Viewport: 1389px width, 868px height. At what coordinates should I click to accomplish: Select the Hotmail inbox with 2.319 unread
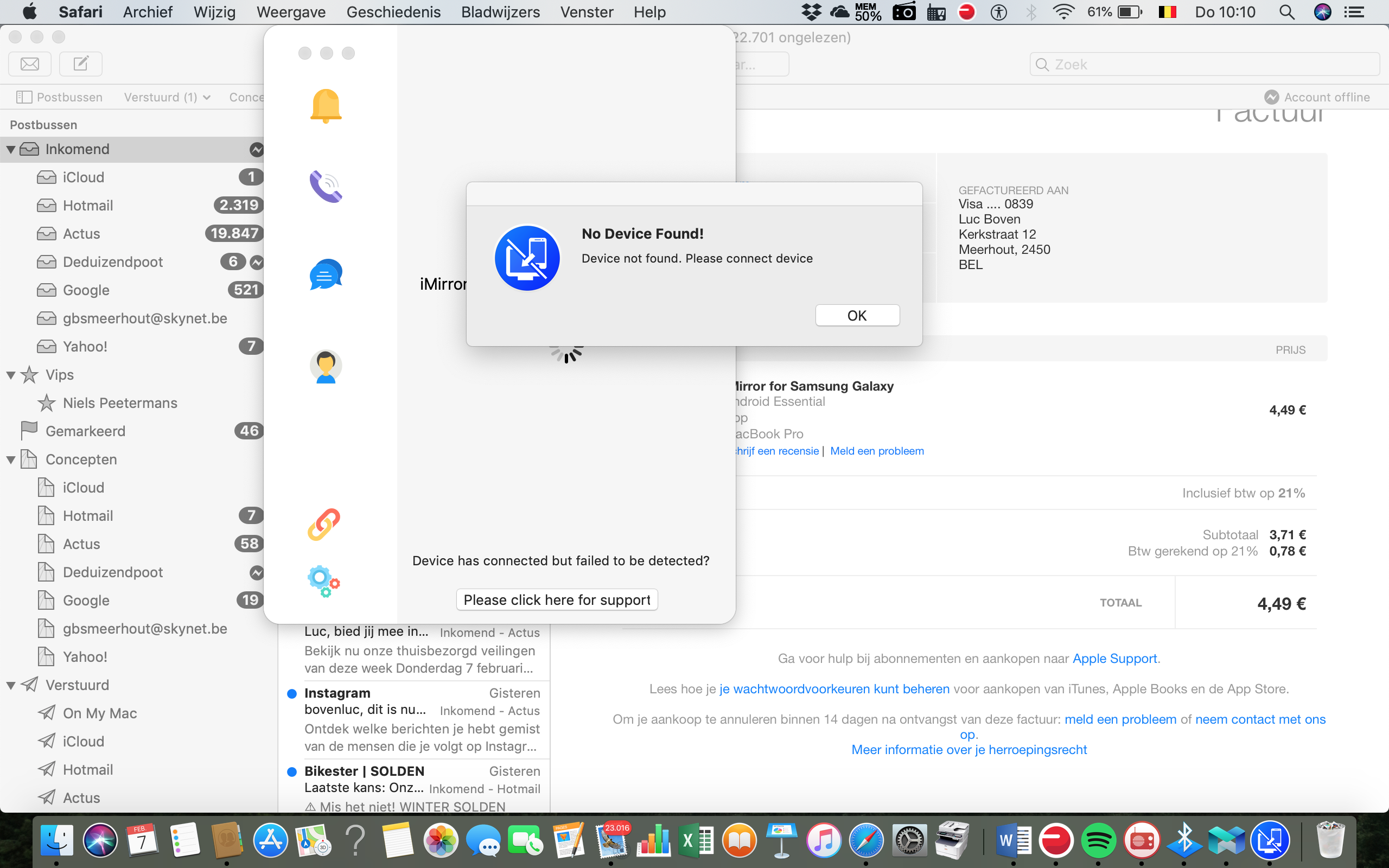click(132, 205)
